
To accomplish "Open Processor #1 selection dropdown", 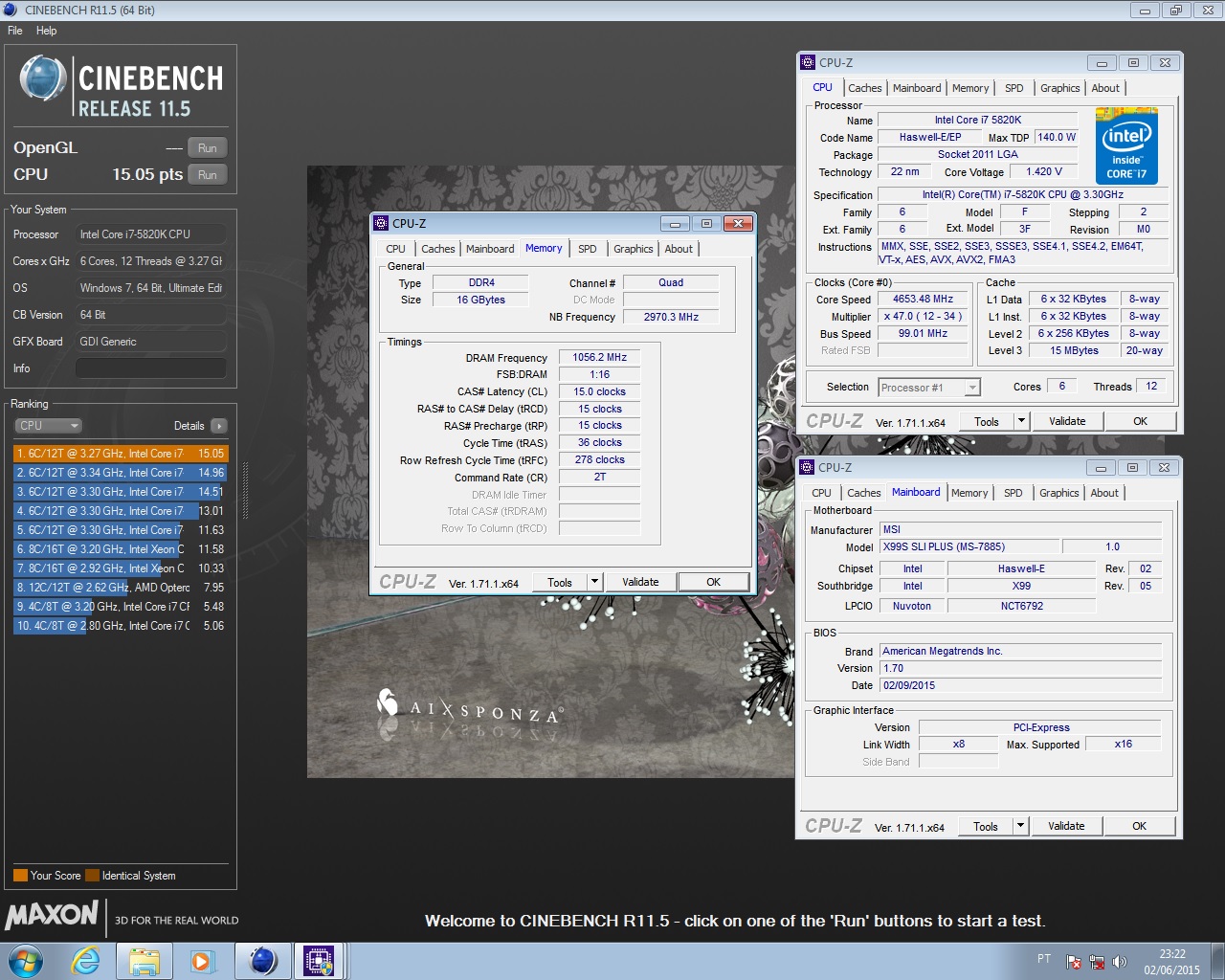I will [x=929, y=388].
